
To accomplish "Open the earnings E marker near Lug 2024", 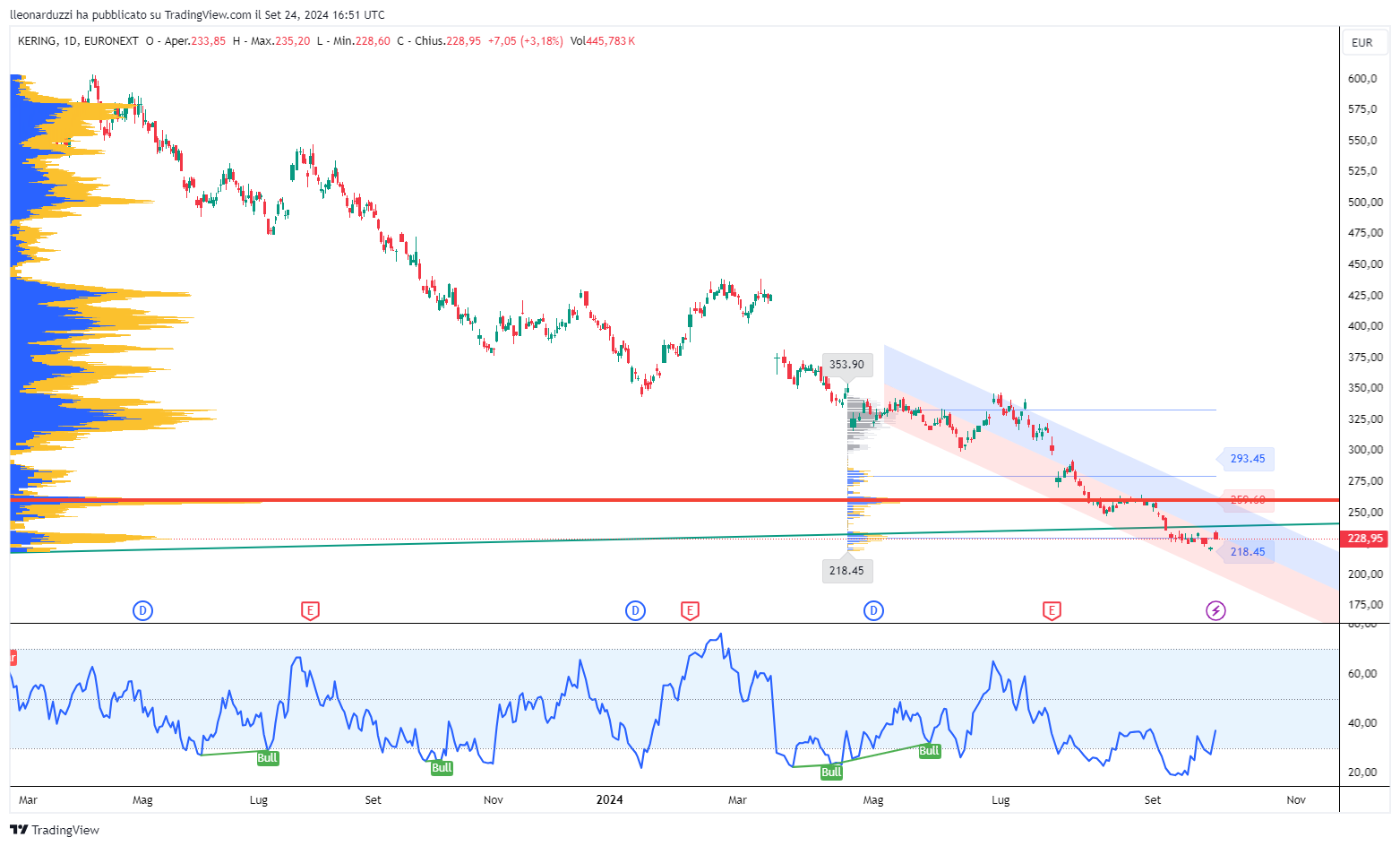I will (1052, 611).
